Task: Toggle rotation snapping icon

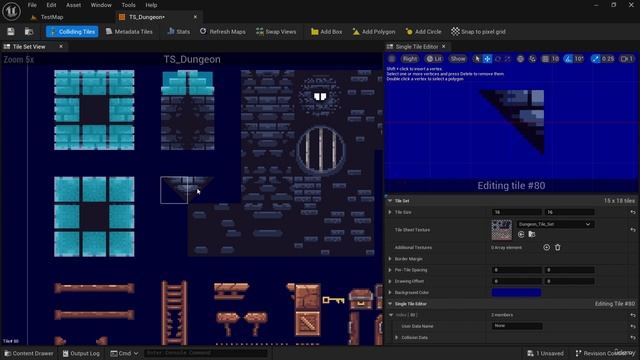Action: tap(568, 59)
